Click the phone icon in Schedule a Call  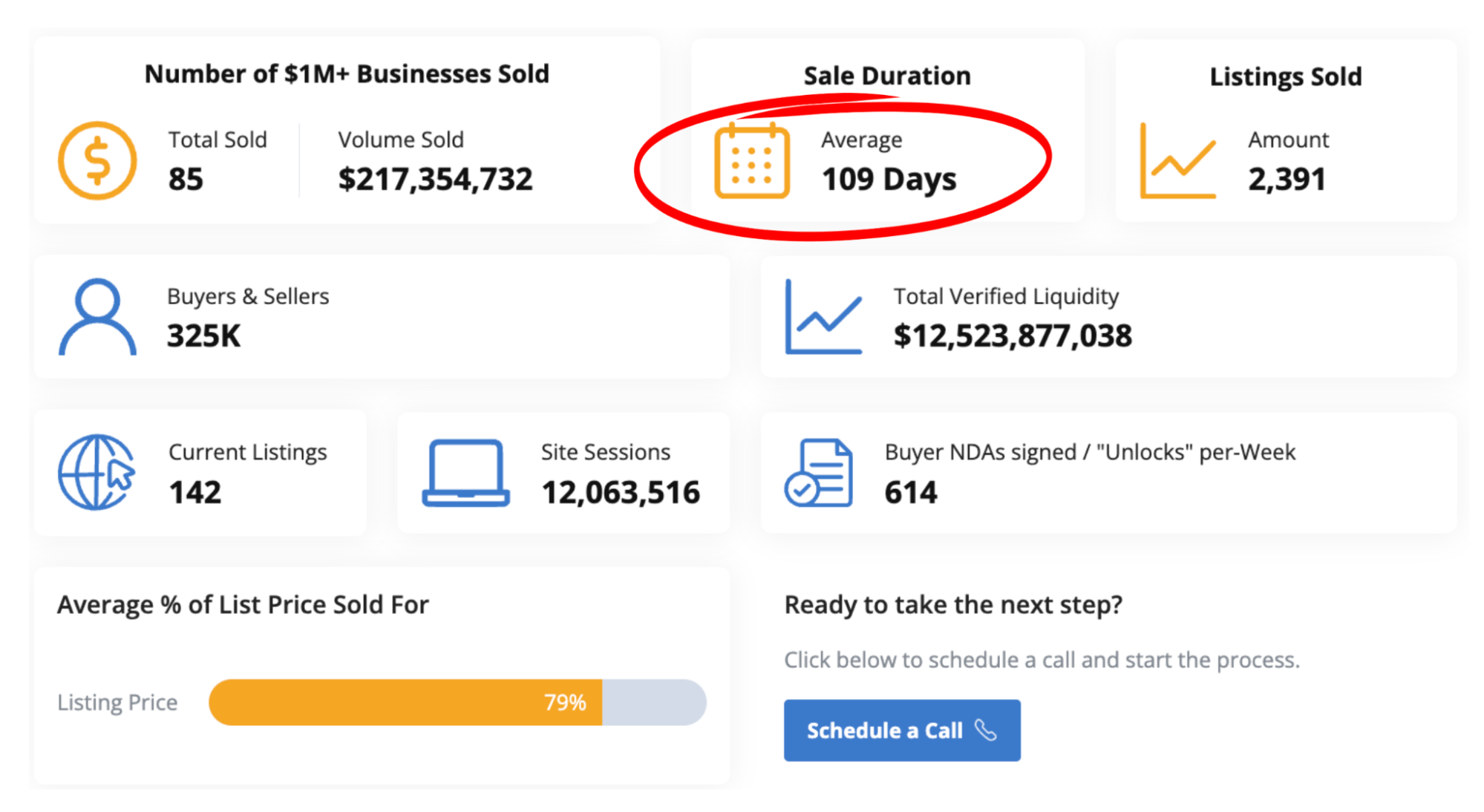[x=986, y=730]
